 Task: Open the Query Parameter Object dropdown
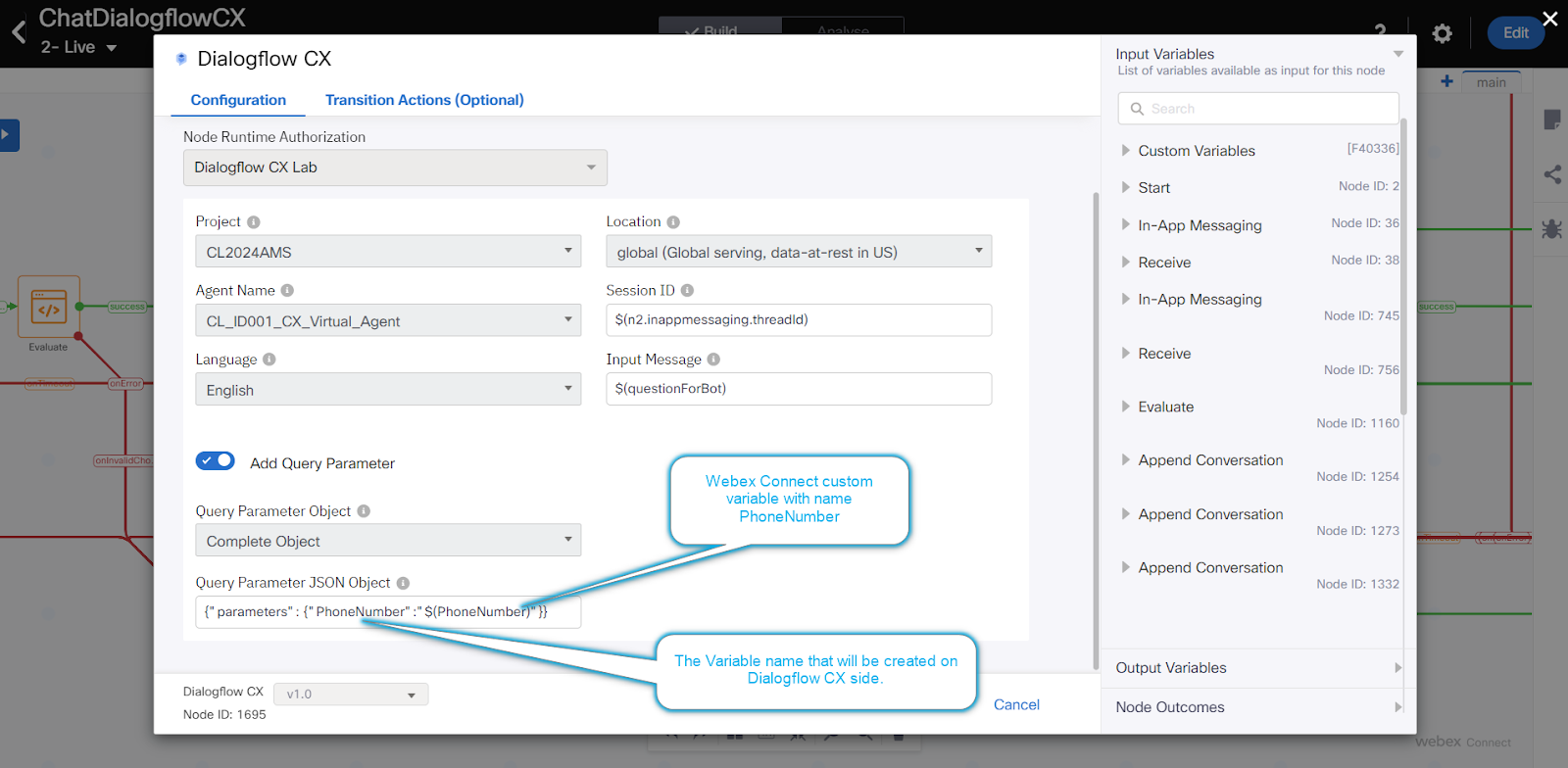click(x=388, y=540)
